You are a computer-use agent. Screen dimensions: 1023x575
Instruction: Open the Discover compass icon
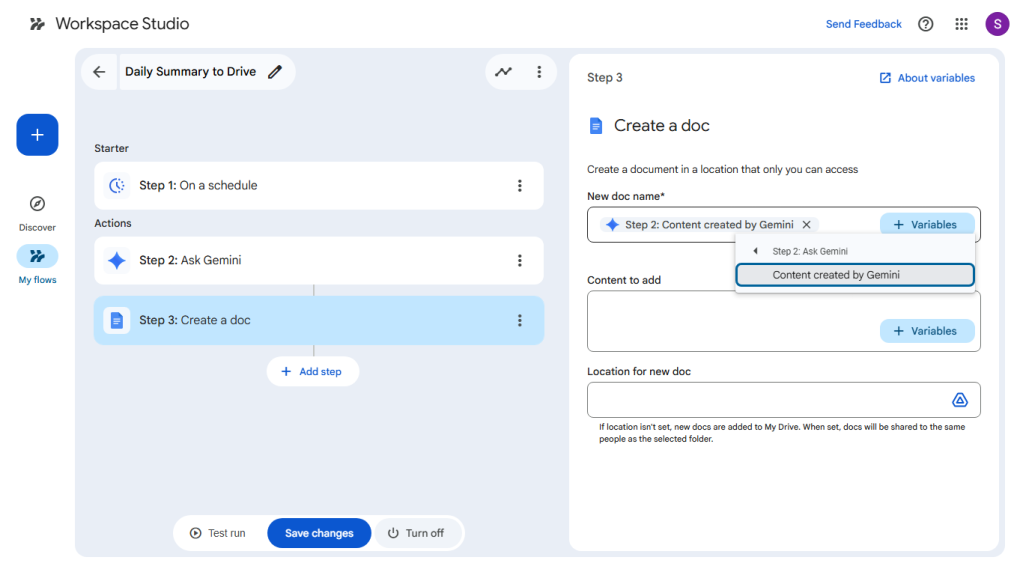tap(37, 204)
